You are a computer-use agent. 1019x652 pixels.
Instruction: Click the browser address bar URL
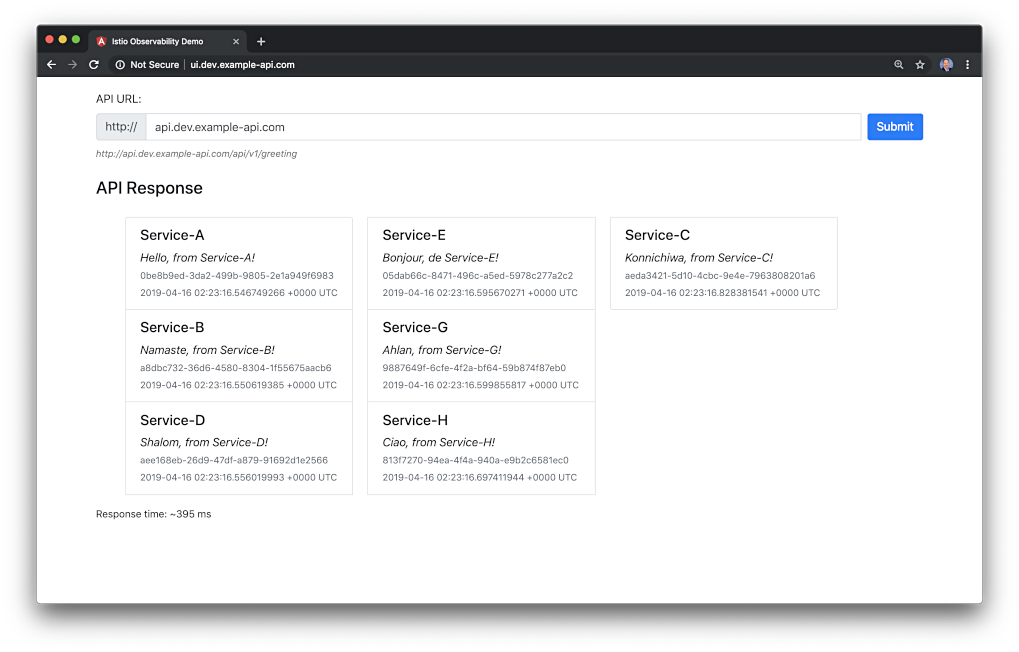coord(242,65)
